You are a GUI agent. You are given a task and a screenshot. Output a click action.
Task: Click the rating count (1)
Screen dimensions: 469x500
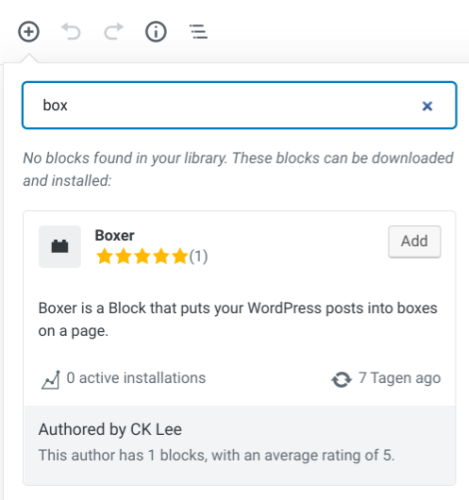coord(199,256)
